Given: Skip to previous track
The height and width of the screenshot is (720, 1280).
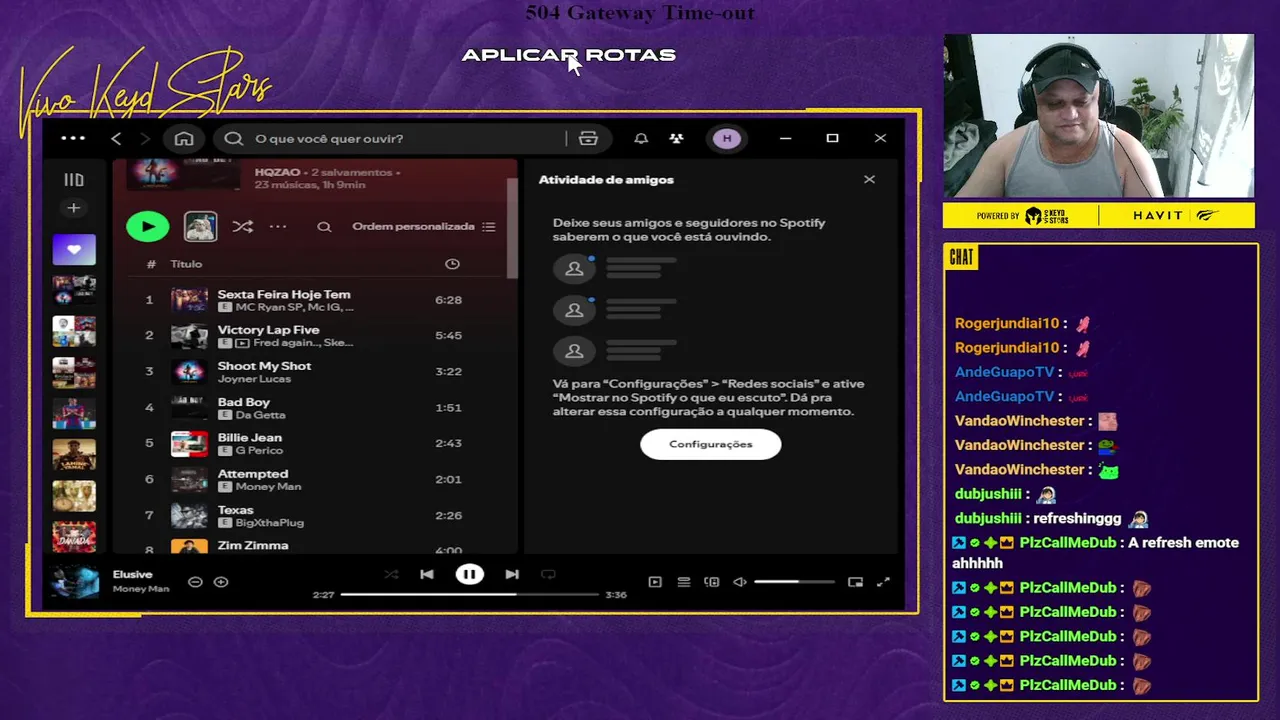Looking at the screenshot, I should [427, 574].
